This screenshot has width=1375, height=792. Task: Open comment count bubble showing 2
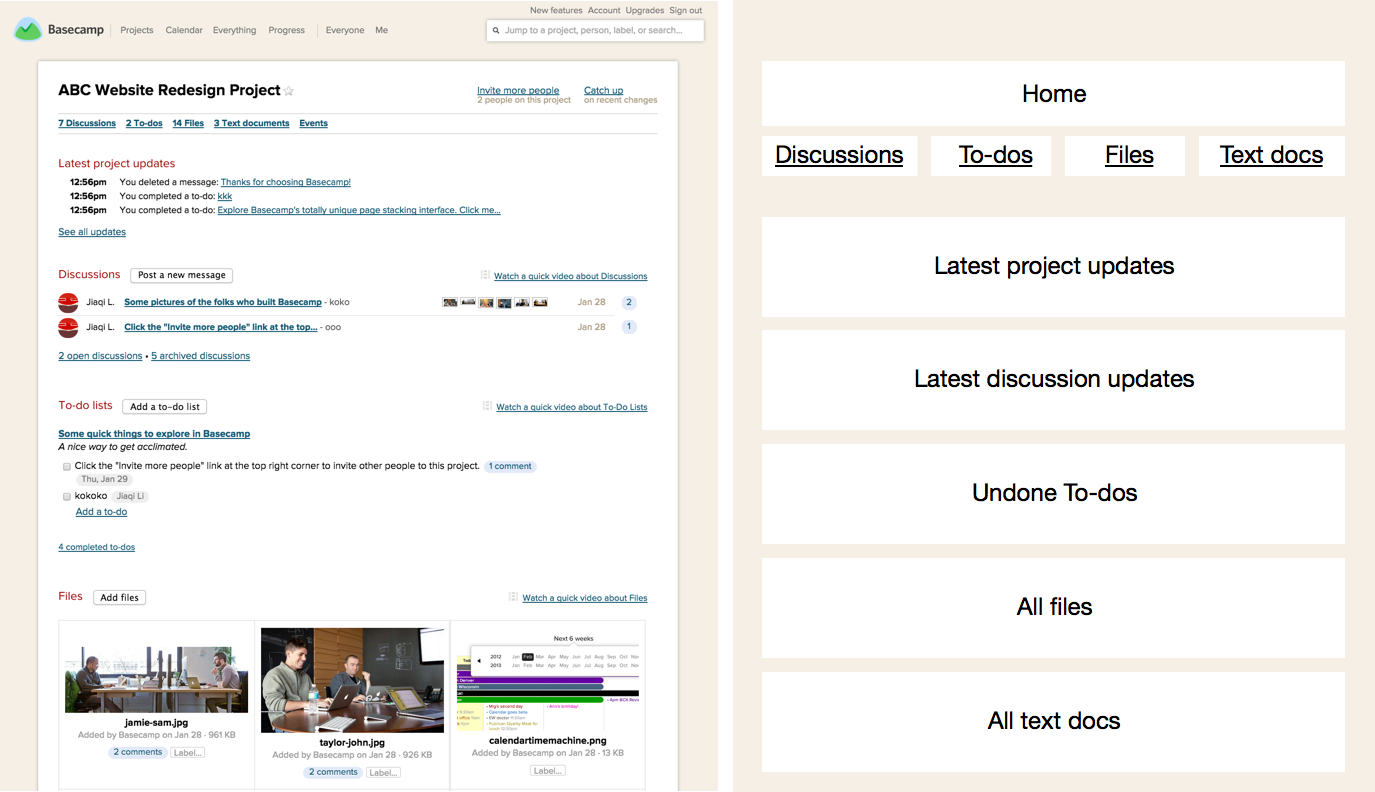click(x=629, y=302)
